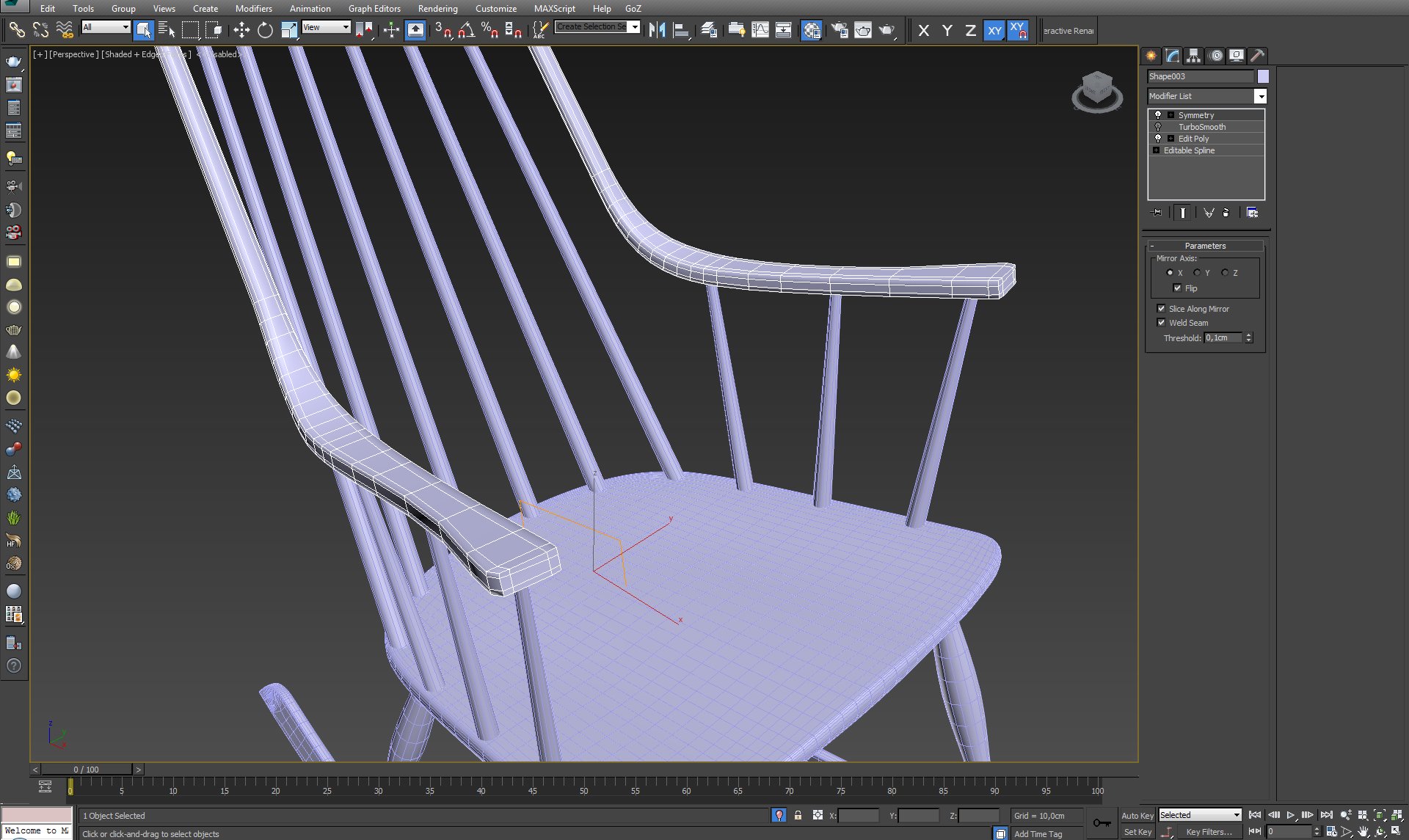Expand the Symmetry modifier sub-objects
The image size is (1409, 840).
click(1170, 115)
